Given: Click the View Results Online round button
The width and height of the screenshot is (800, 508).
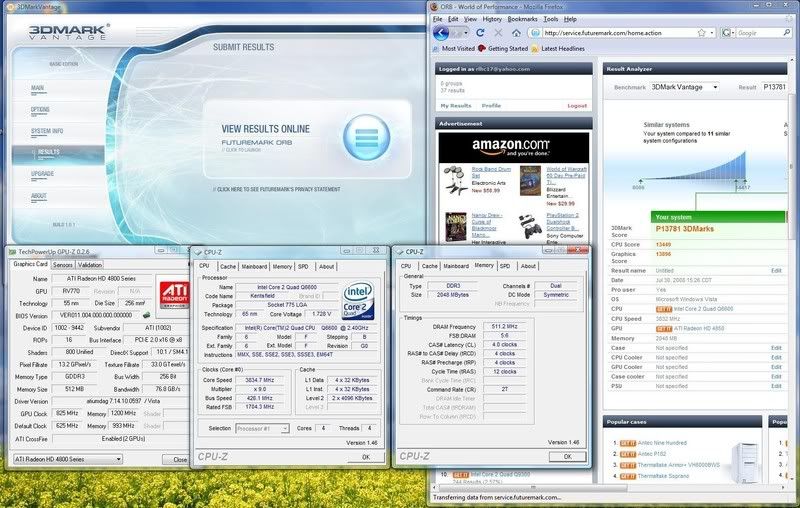Looking at the screenshot, I should [x=366, y=137].
